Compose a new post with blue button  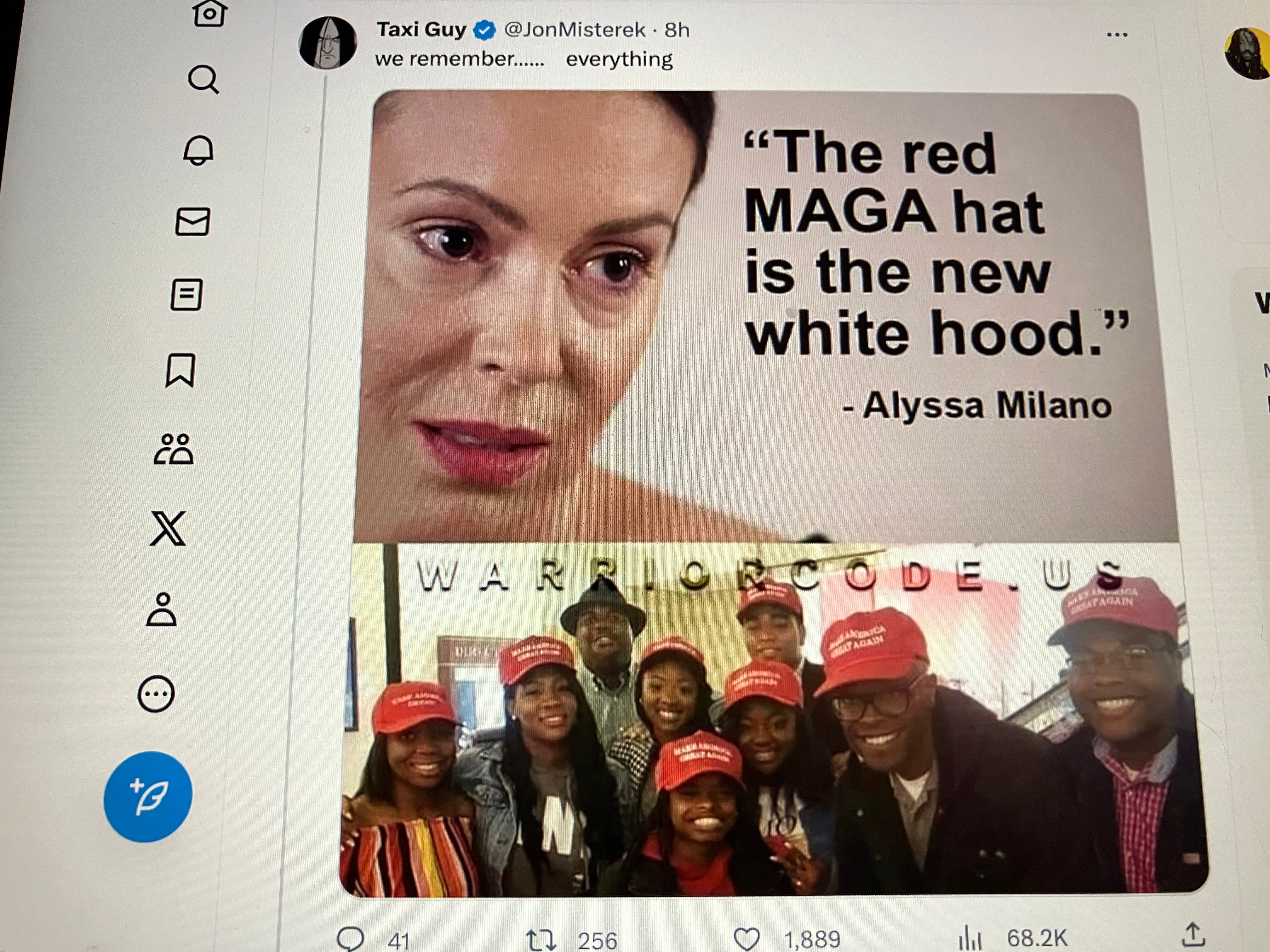[148, 797]
